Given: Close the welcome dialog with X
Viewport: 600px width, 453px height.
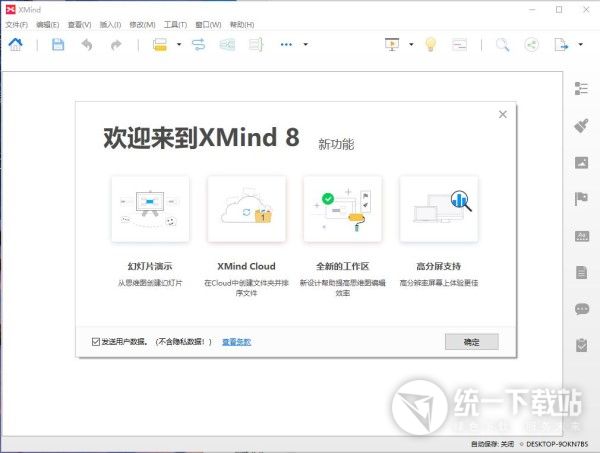Looking at the screenshot, I should [503, 114].
